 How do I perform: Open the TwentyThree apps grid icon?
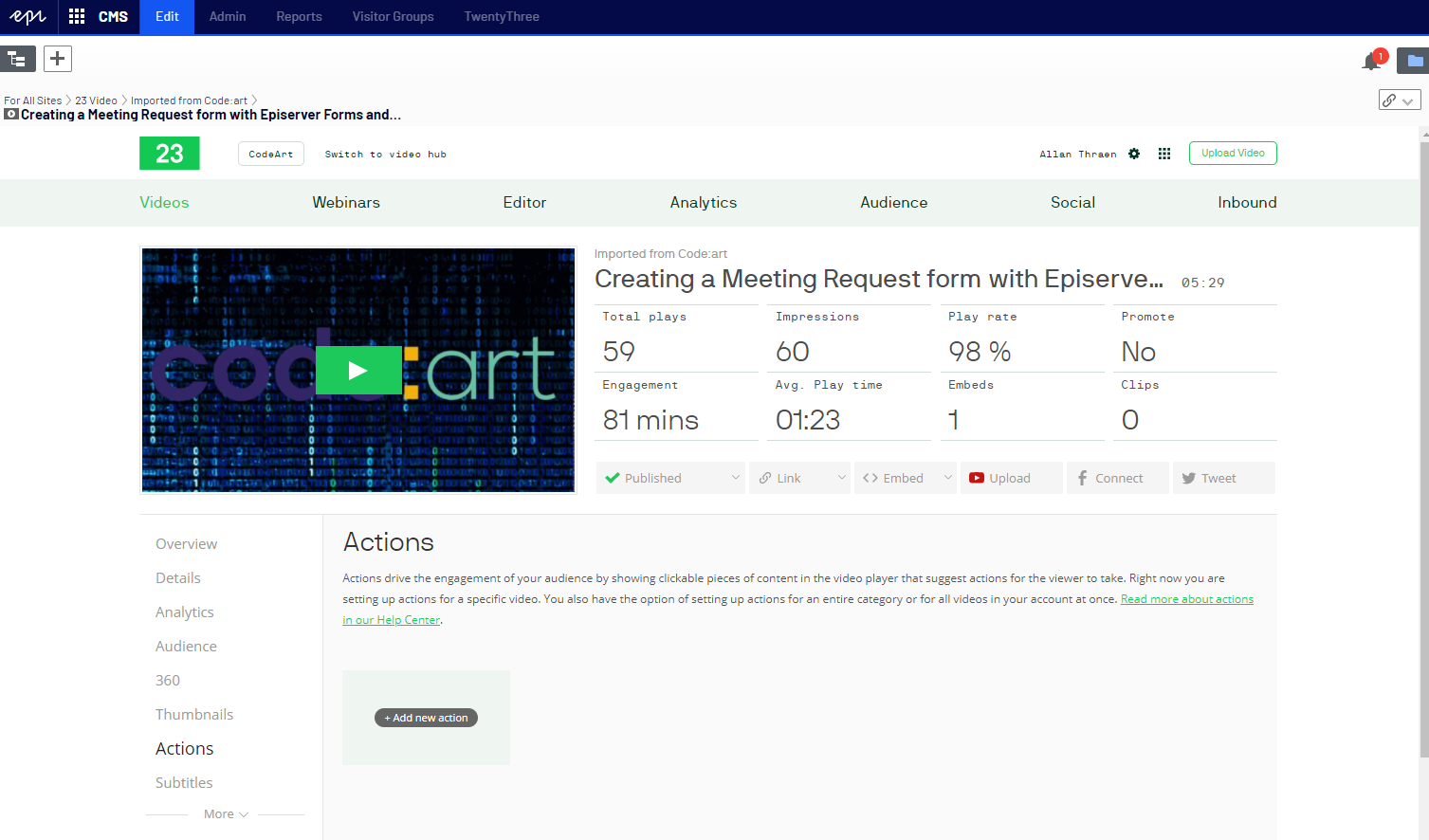(x=1164, y=154)
